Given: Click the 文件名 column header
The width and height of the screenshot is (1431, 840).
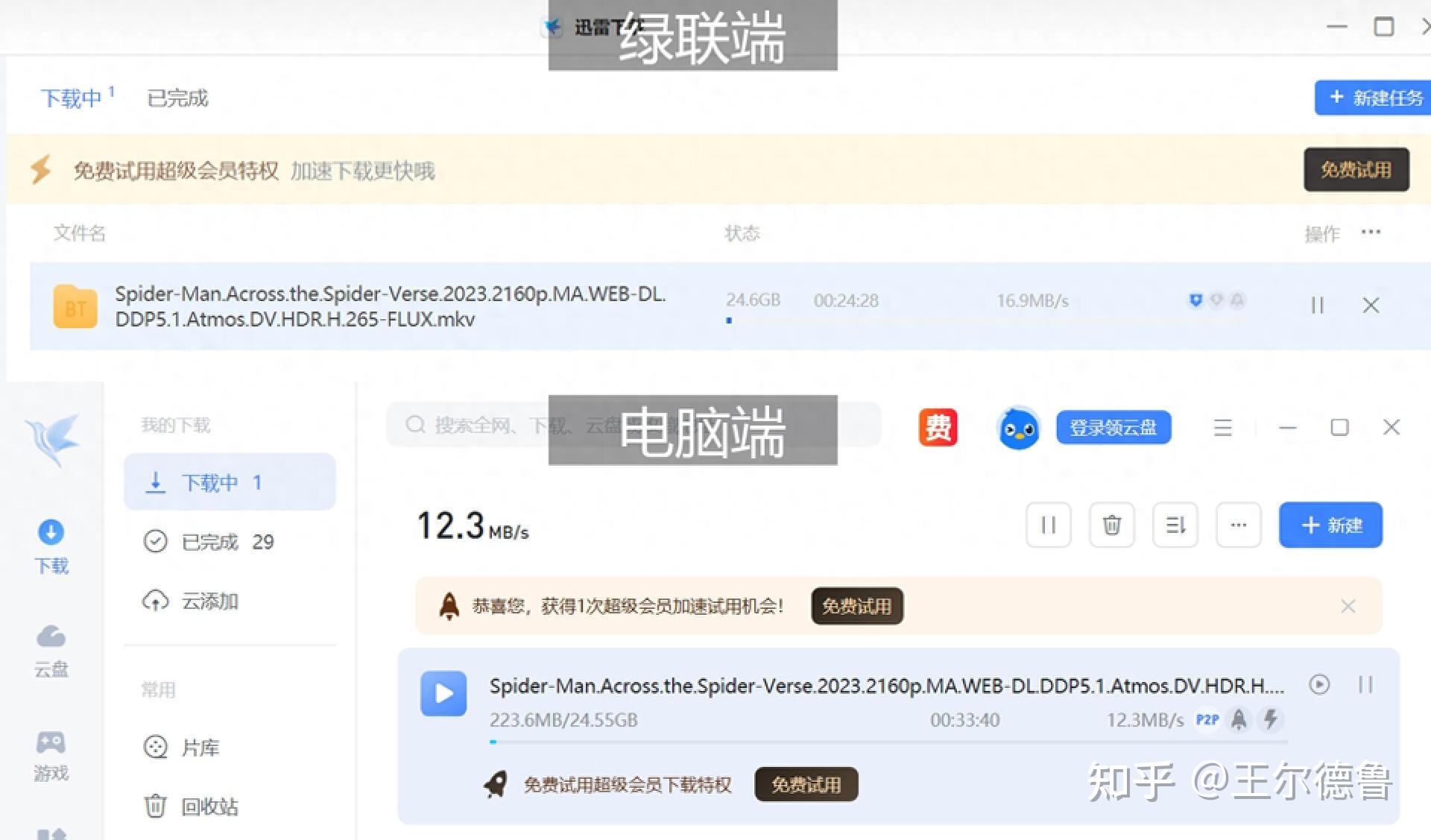Looking at the screenshot, I should (79, 233).
